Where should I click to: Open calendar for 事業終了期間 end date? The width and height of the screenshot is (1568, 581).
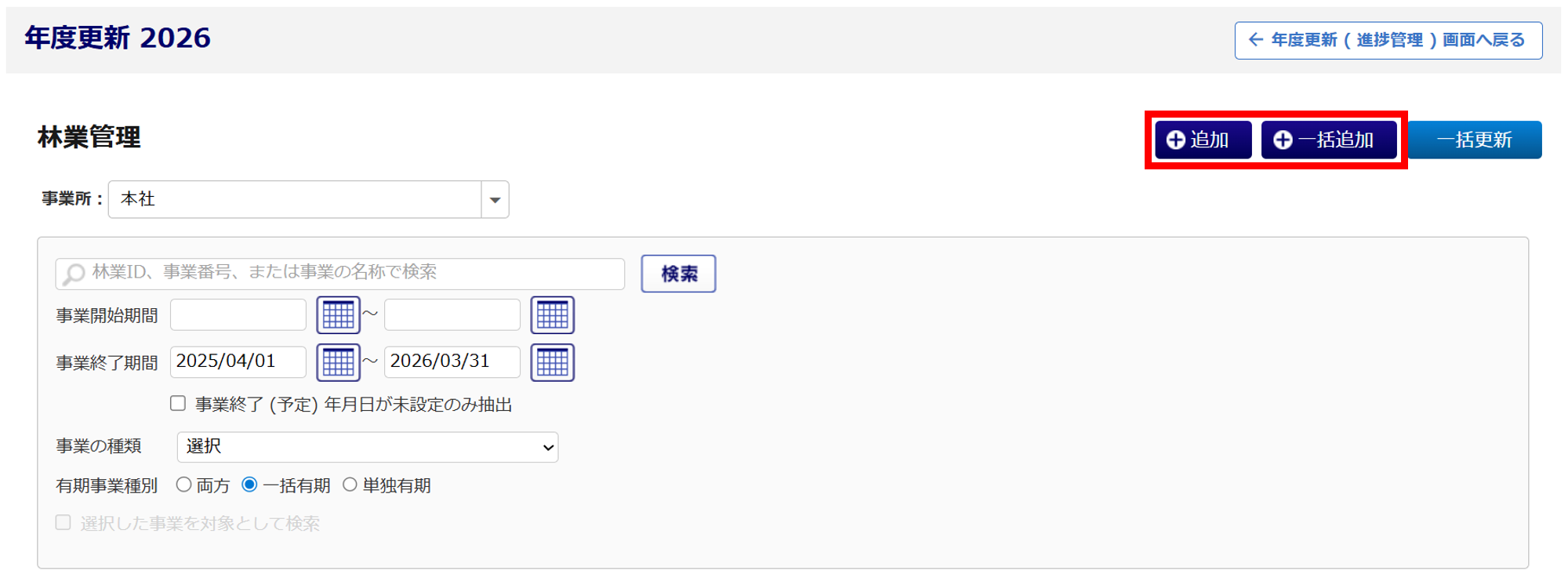552,362
